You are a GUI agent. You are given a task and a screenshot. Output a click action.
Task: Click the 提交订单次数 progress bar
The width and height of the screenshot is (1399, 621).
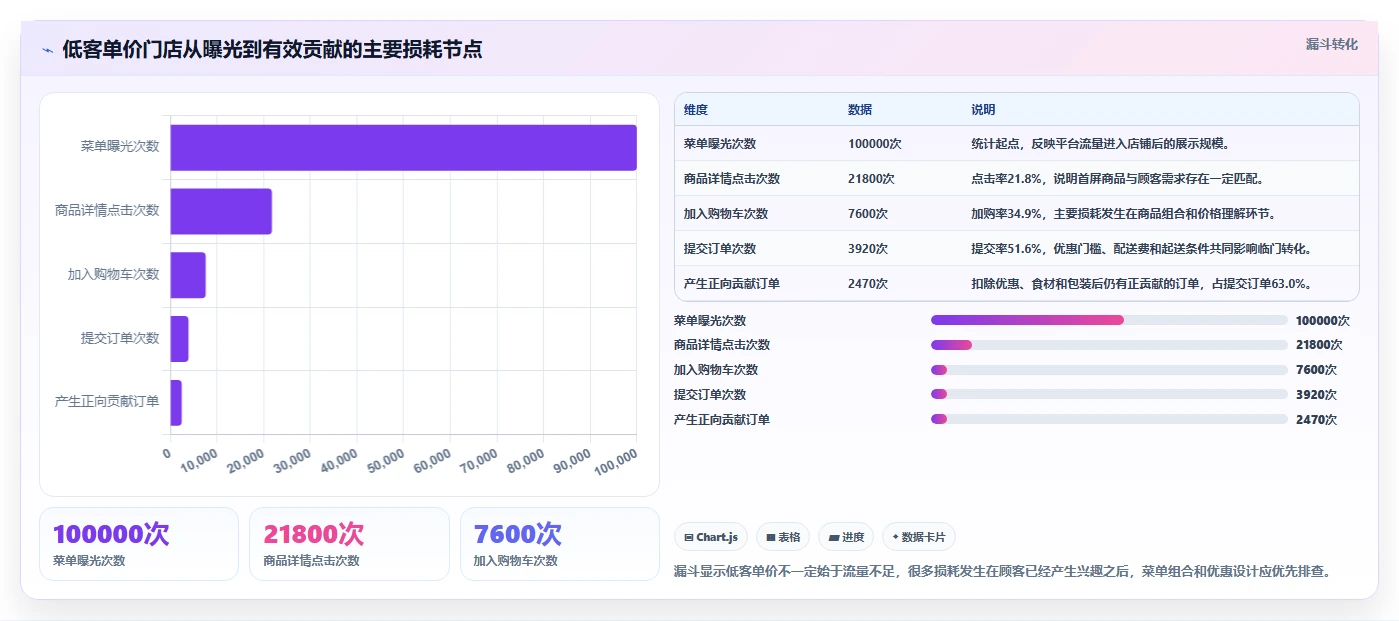(x=1109, y=395)
